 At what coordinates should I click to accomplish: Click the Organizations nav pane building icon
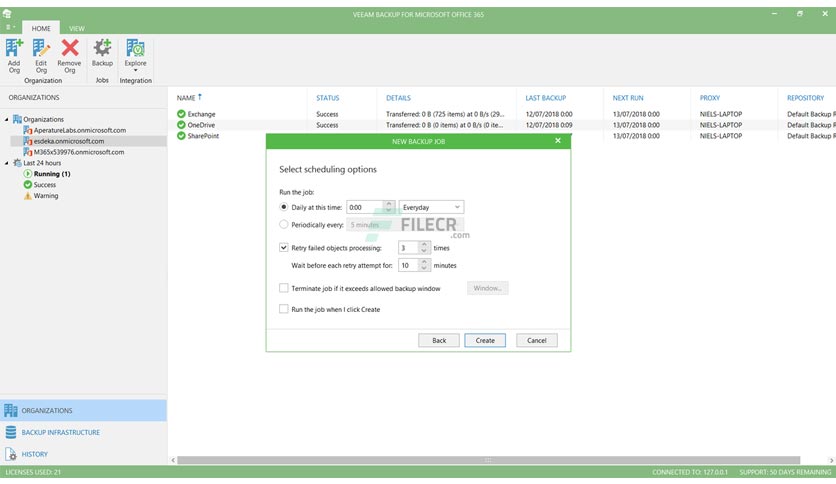(x=11, y=410)
